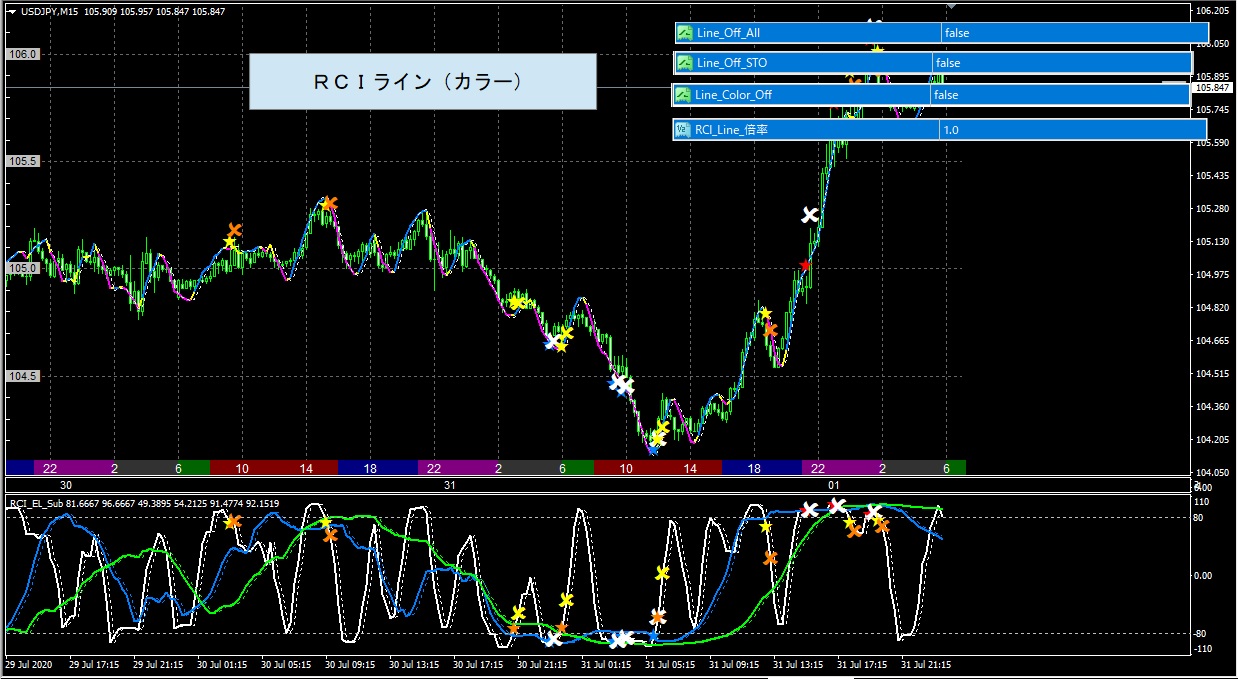
Task: Select the Line_Off_All parameter name
Action: coord(728,33)
